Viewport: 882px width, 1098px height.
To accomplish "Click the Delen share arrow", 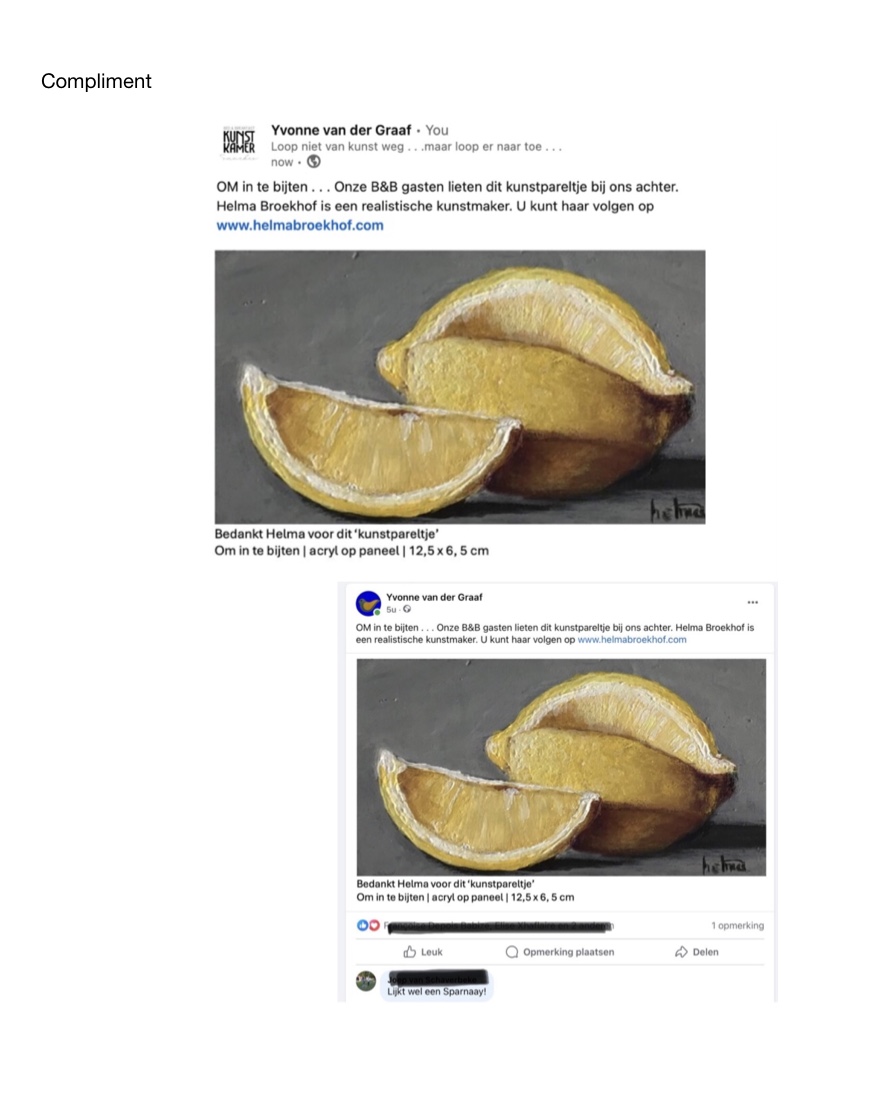I will pos(696,952).
